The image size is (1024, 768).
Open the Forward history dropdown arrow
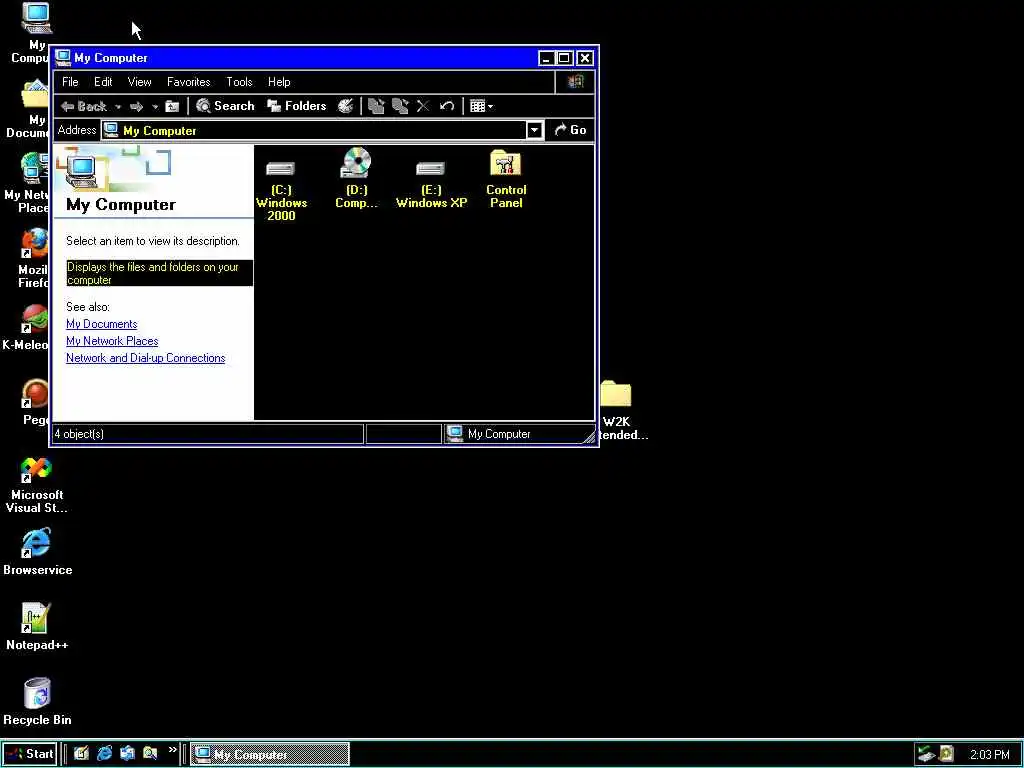click(155, 106)
